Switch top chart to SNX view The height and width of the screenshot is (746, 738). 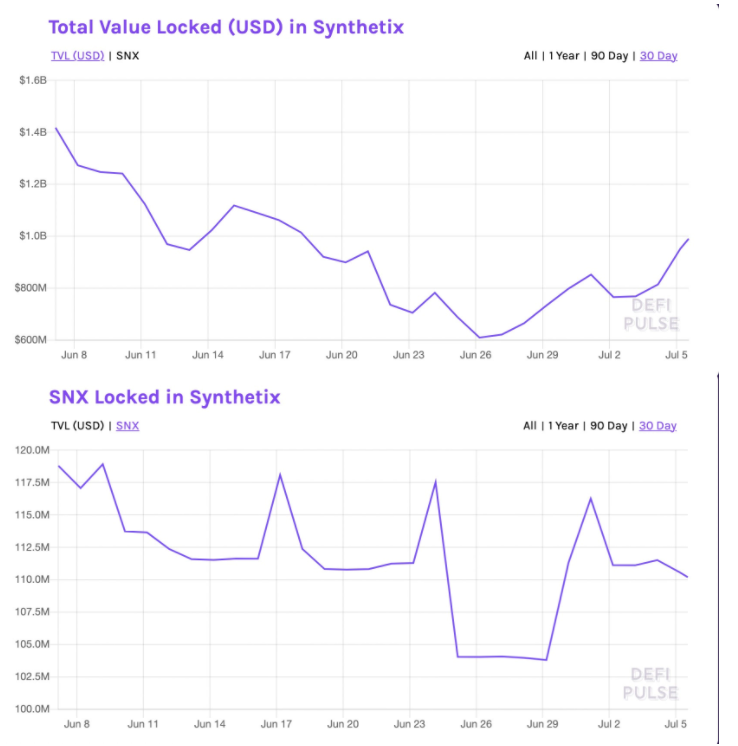[127, 55]
